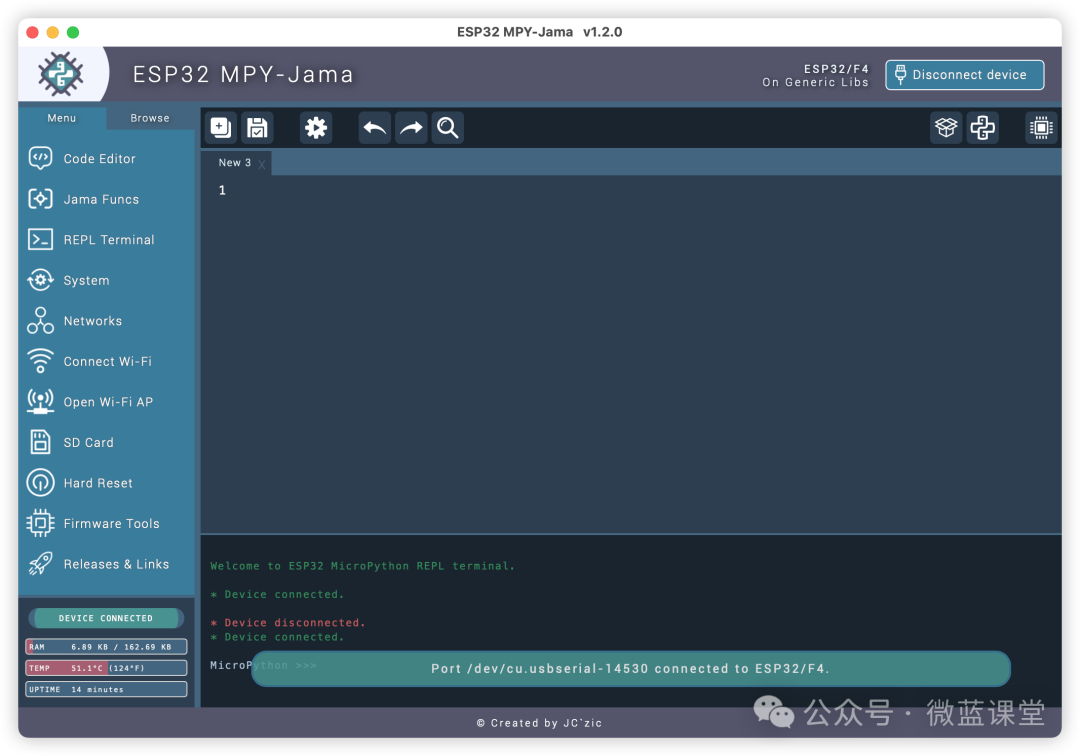
Task: Click the Releases & Links rocket icon
Action: pyautogui.click(x=40, y=564)
